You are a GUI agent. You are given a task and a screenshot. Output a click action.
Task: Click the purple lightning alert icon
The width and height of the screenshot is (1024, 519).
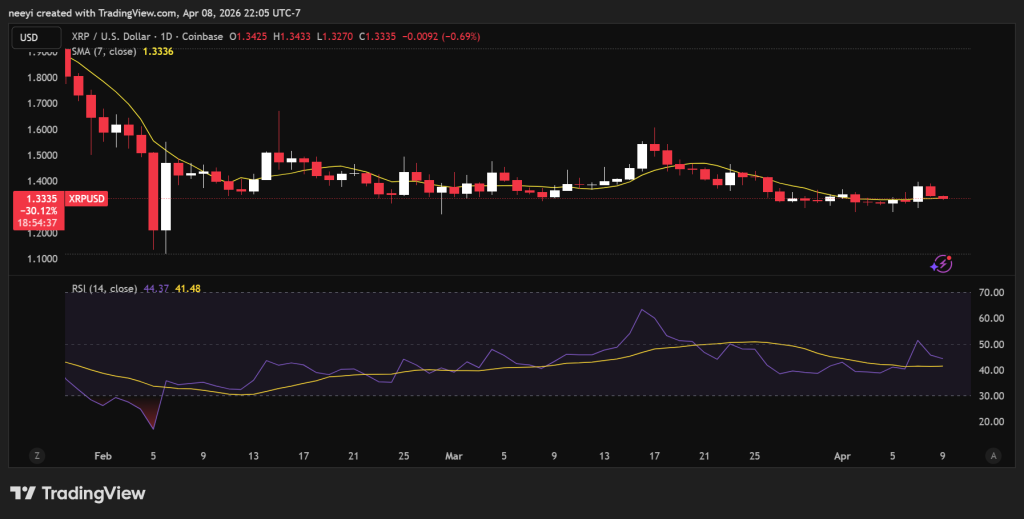tap(940, 263)
